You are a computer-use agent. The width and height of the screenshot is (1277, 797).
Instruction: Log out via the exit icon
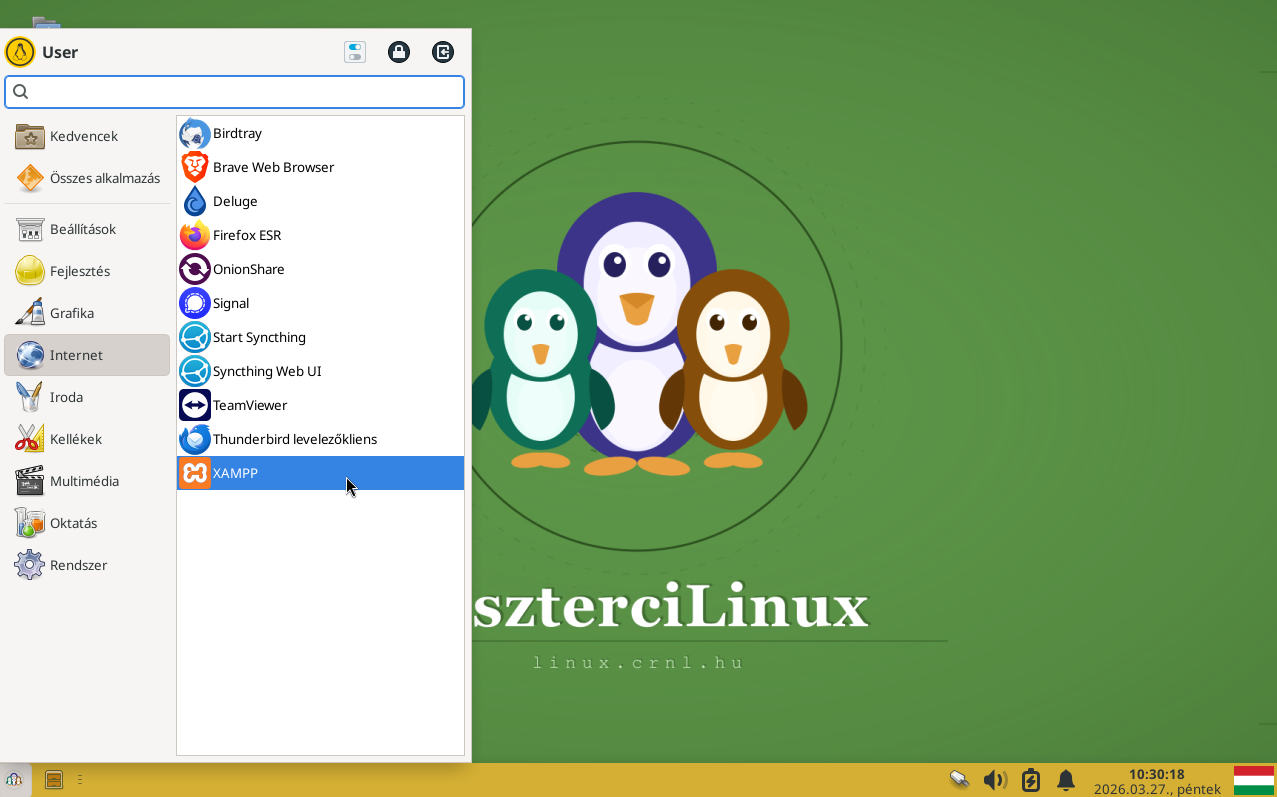tap(443, 52)
